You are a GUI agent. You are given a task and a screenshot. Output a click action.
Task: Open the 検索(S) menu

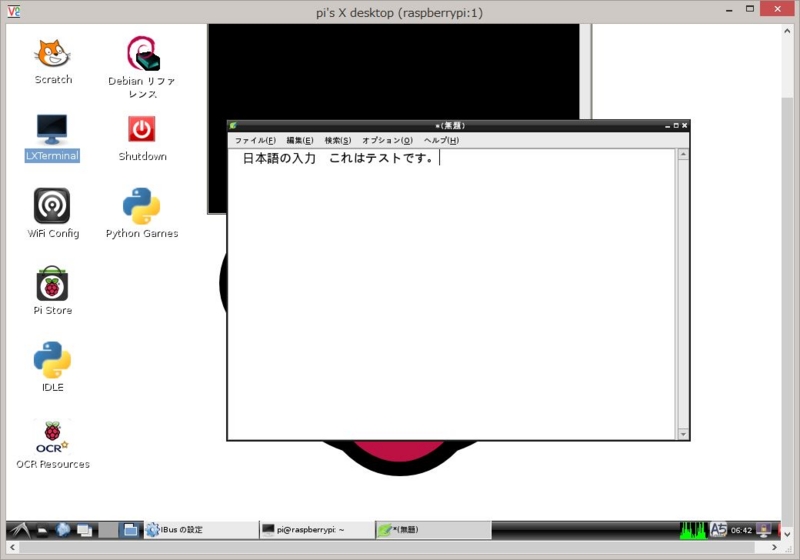click(338, 140)
